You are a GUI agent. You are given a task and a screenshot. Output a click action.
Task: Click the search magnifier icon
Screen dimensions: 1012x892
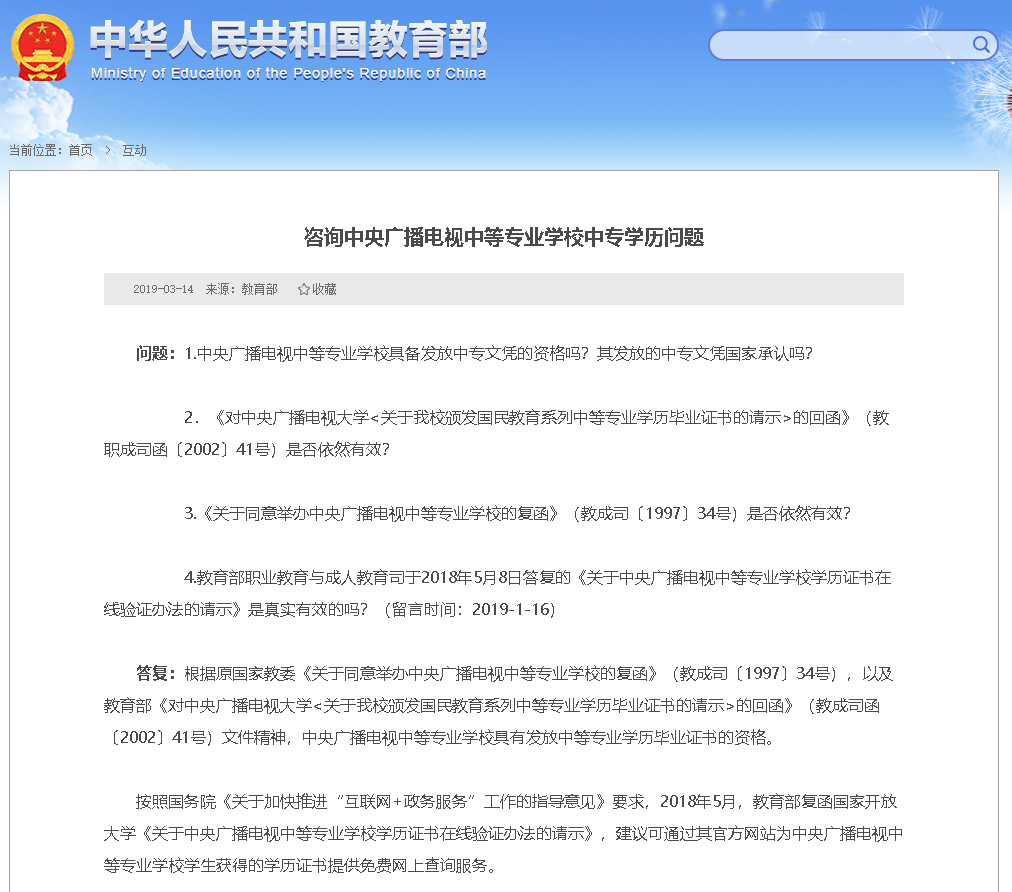(981, 45)
